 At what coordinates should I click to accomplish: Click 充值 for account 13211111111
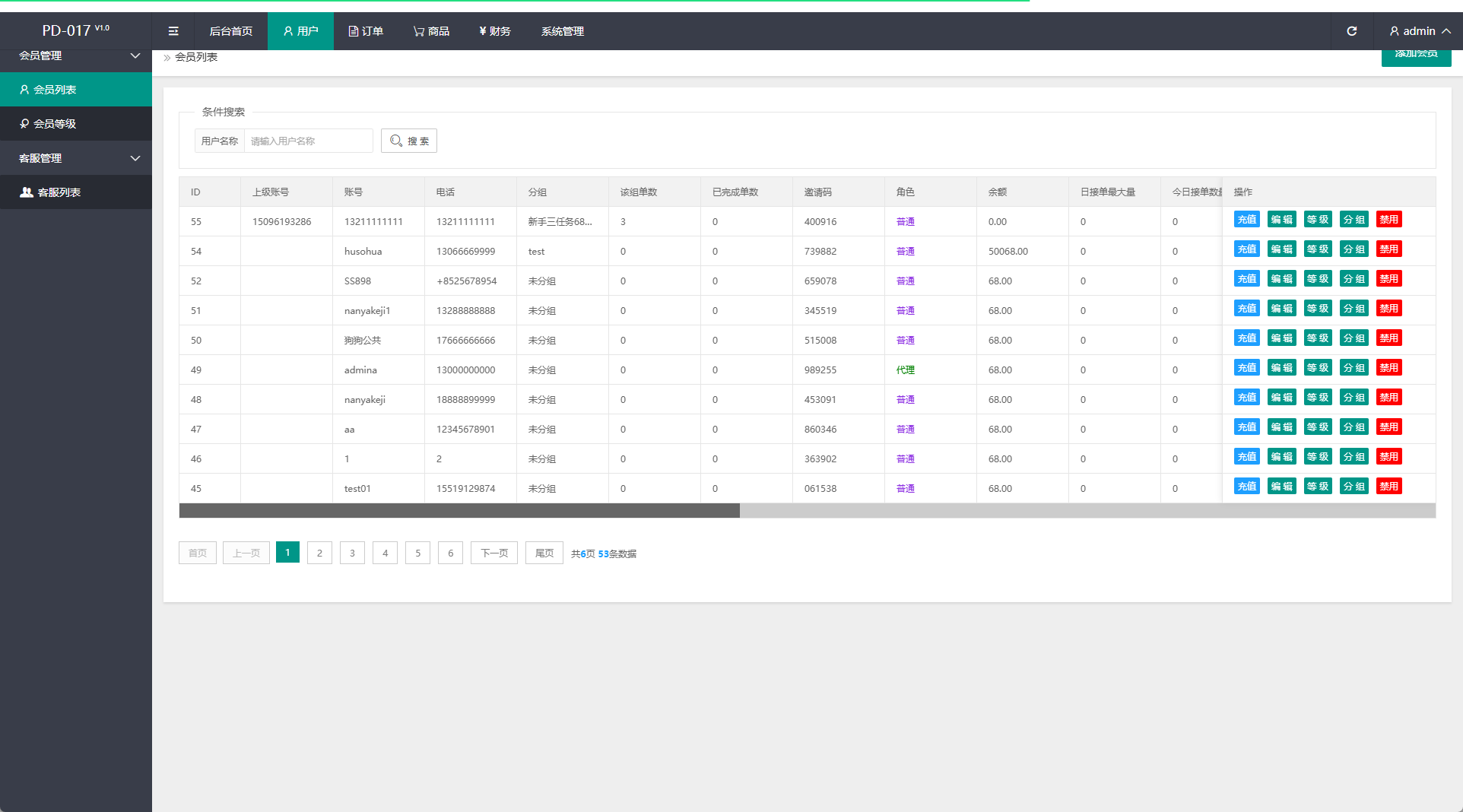pos(1246,220)
